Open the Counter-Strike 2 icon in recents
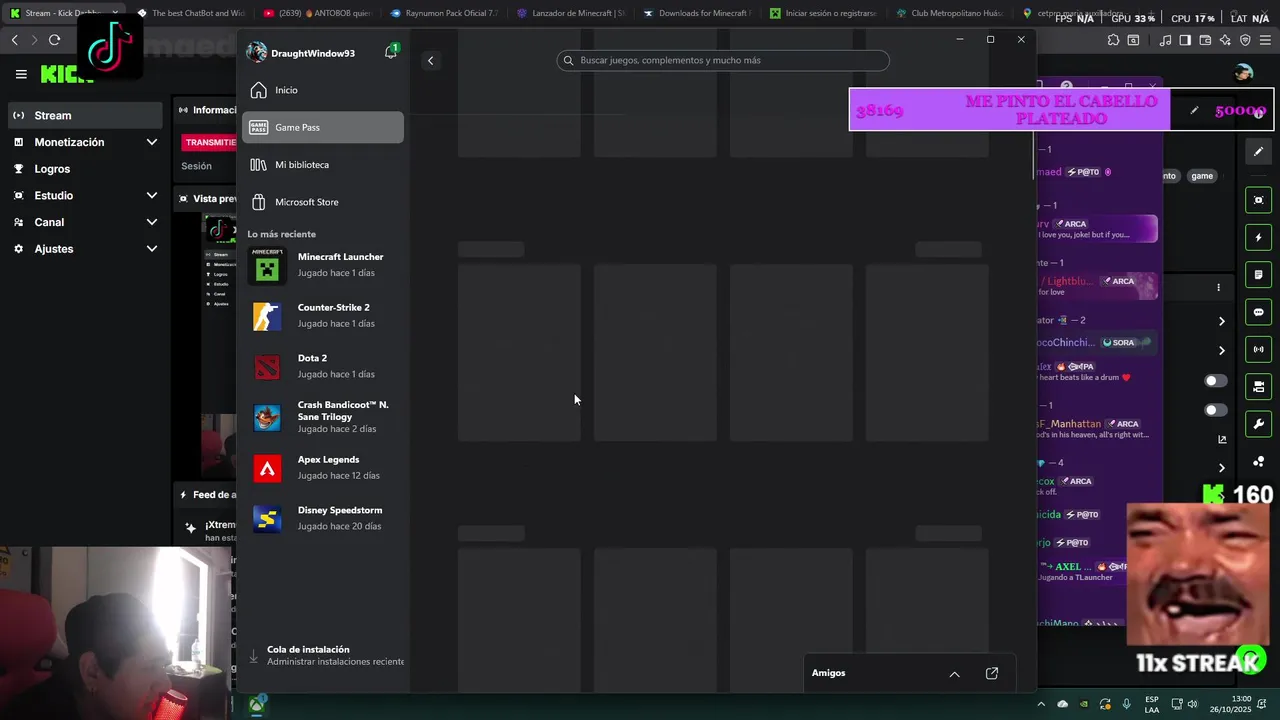Image resolution: width=1280 pixels, height=720 pixels. (x=267, y=316)
